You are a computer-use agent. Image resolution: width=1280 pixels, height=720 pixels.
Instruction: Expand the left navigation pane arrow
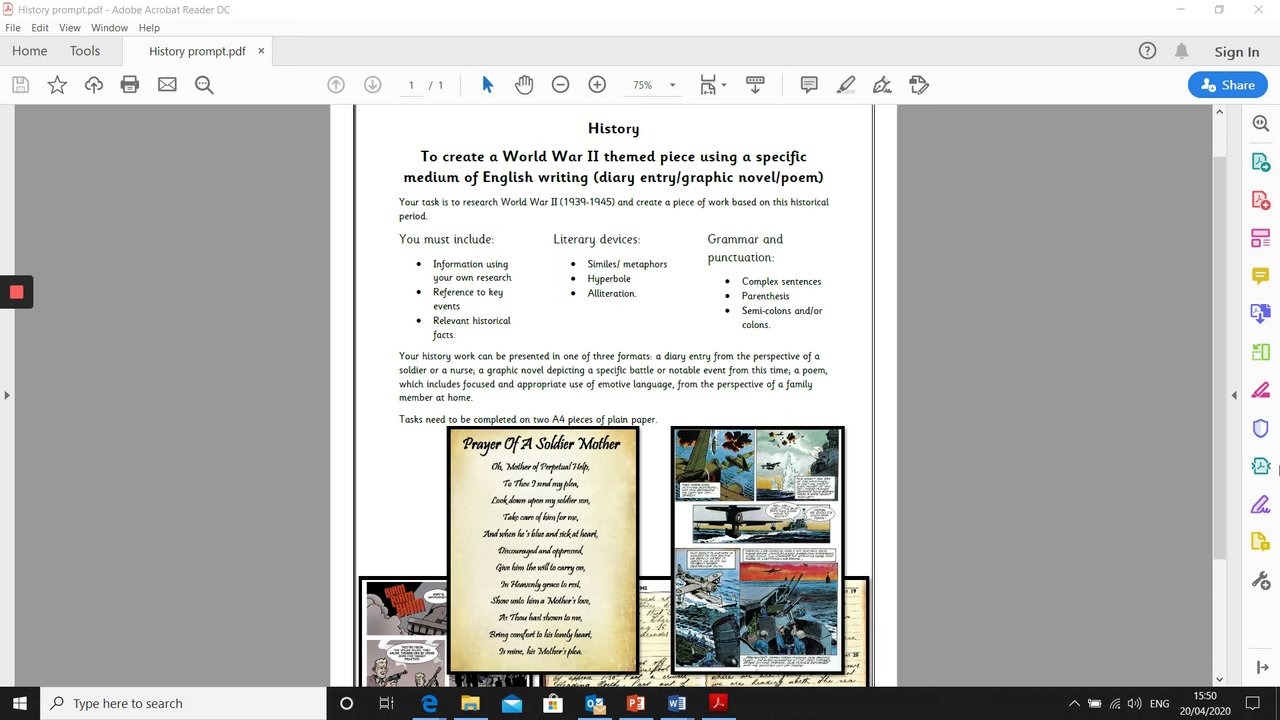tap(7, 395)
